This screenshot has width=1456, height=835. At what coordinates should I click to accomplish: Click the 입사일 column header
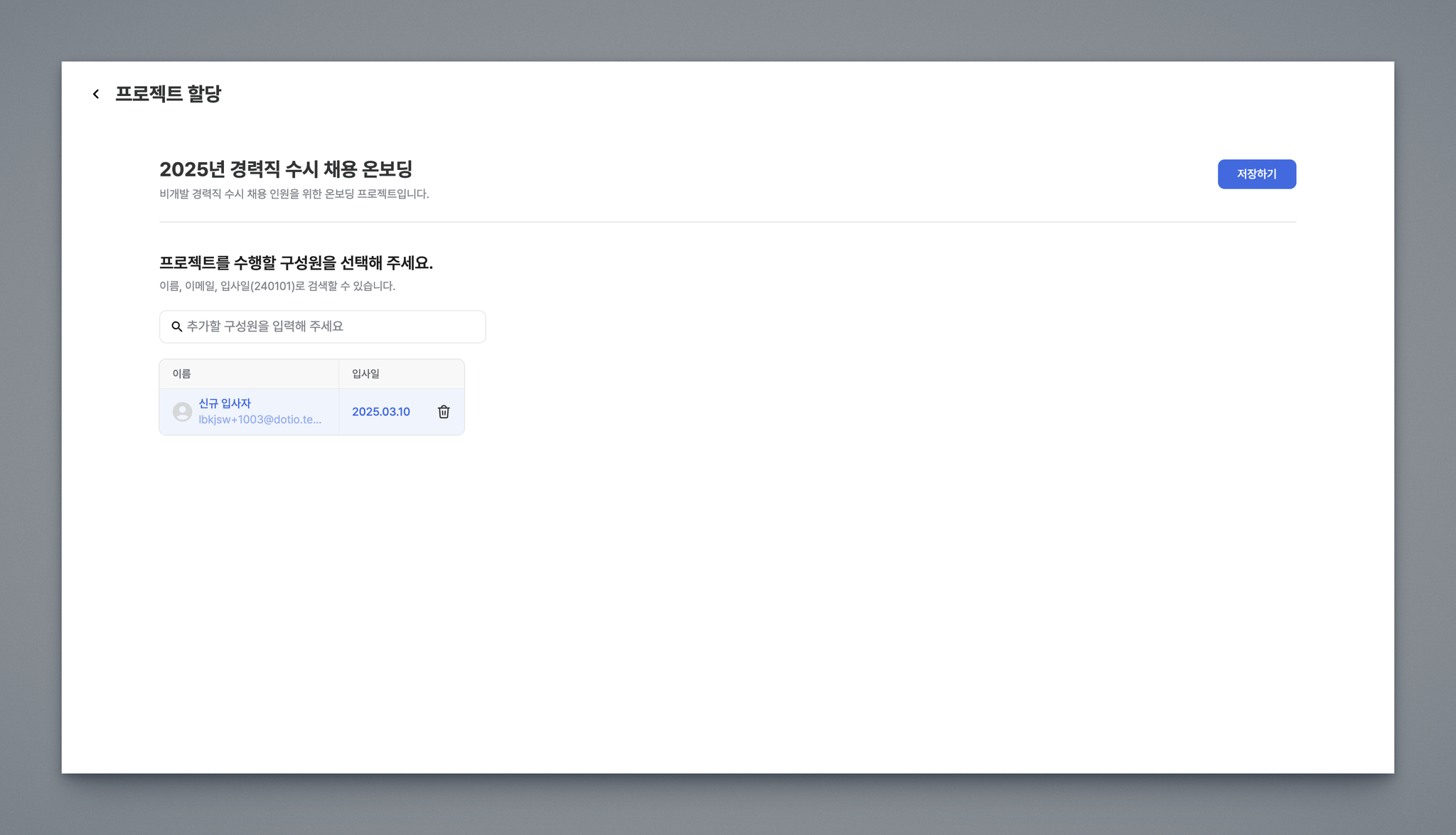click(x=402, y=374)
